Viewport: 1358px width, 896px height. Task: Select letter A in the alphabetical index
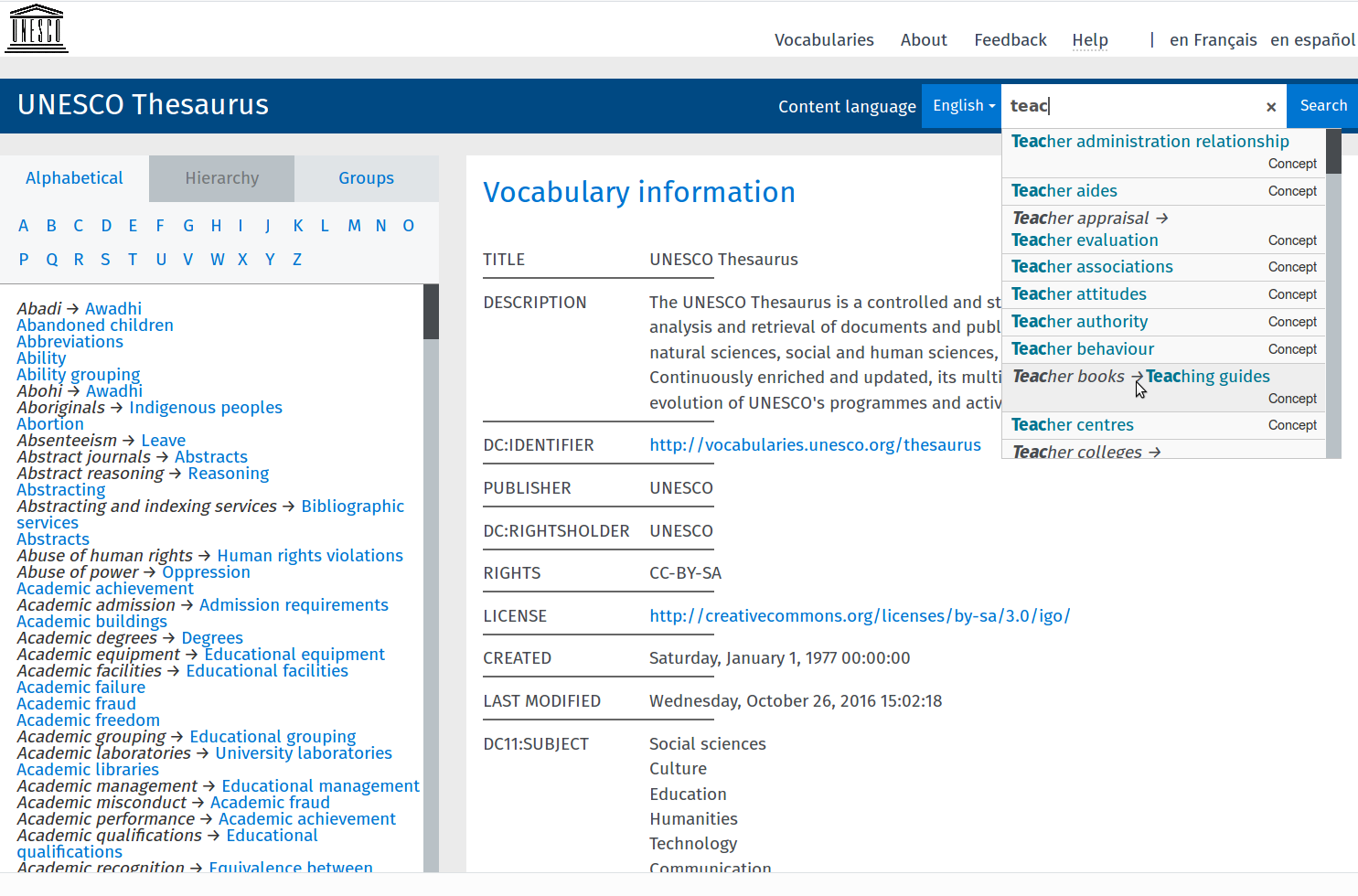pos(24,226)
